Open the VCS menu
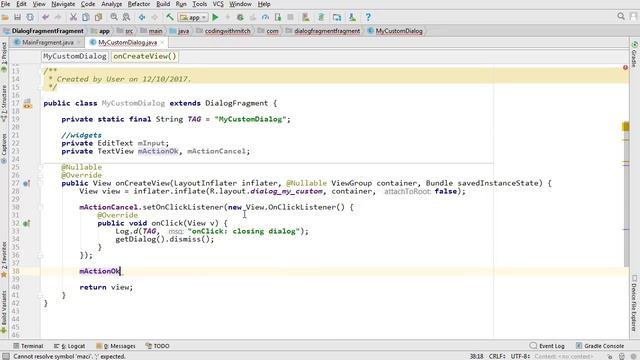640x360 pixels. click(x=218, y=4)
